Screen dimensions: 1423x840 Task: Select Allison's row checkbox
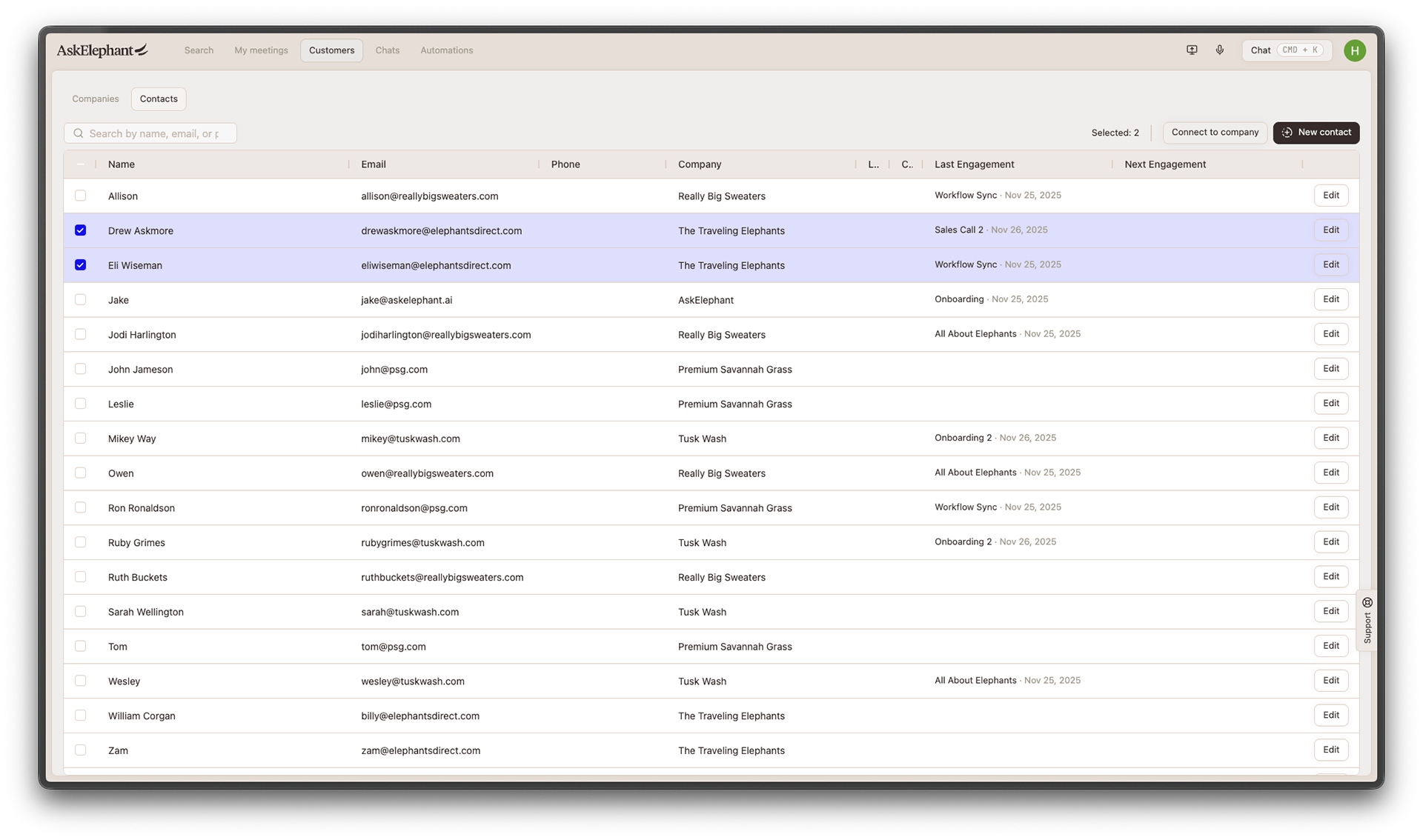pyautogui.click(x=80, y=196)
